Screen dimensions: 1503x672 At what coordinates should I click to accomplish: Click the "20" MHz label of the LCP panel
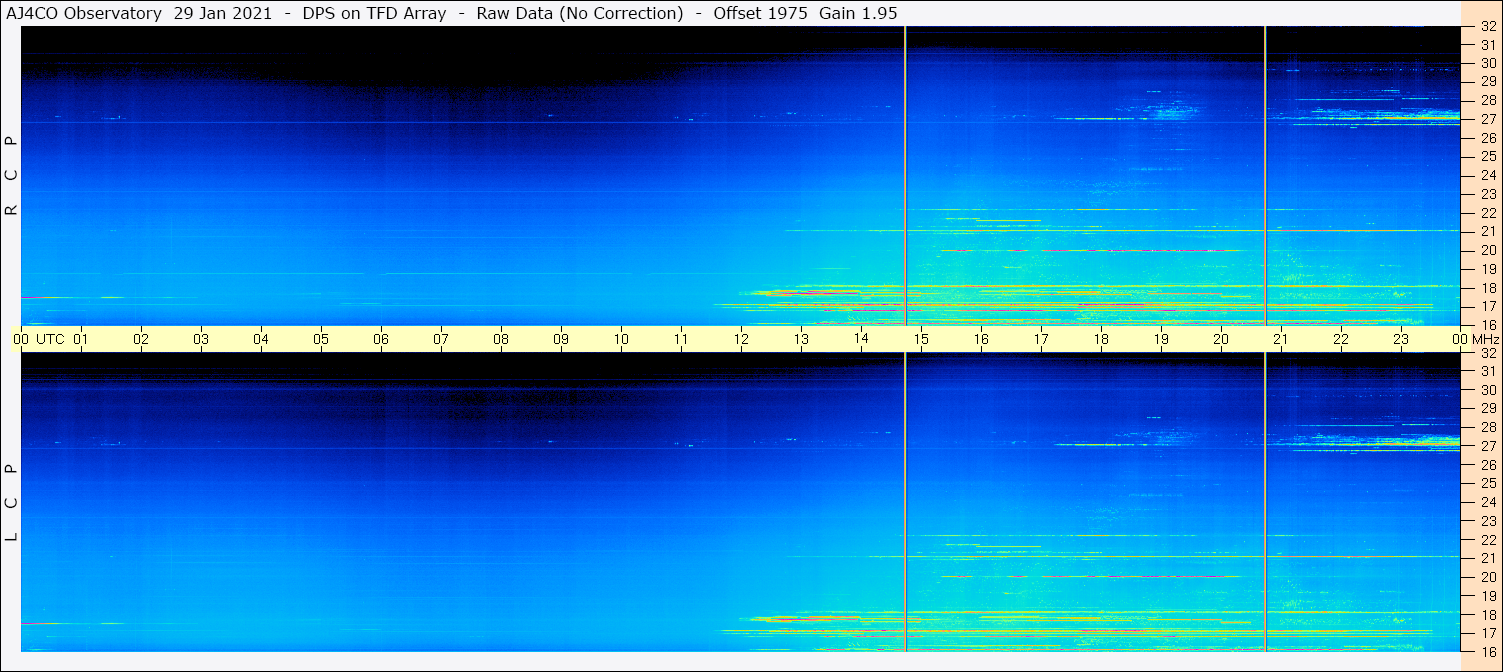click(1488, 577)
